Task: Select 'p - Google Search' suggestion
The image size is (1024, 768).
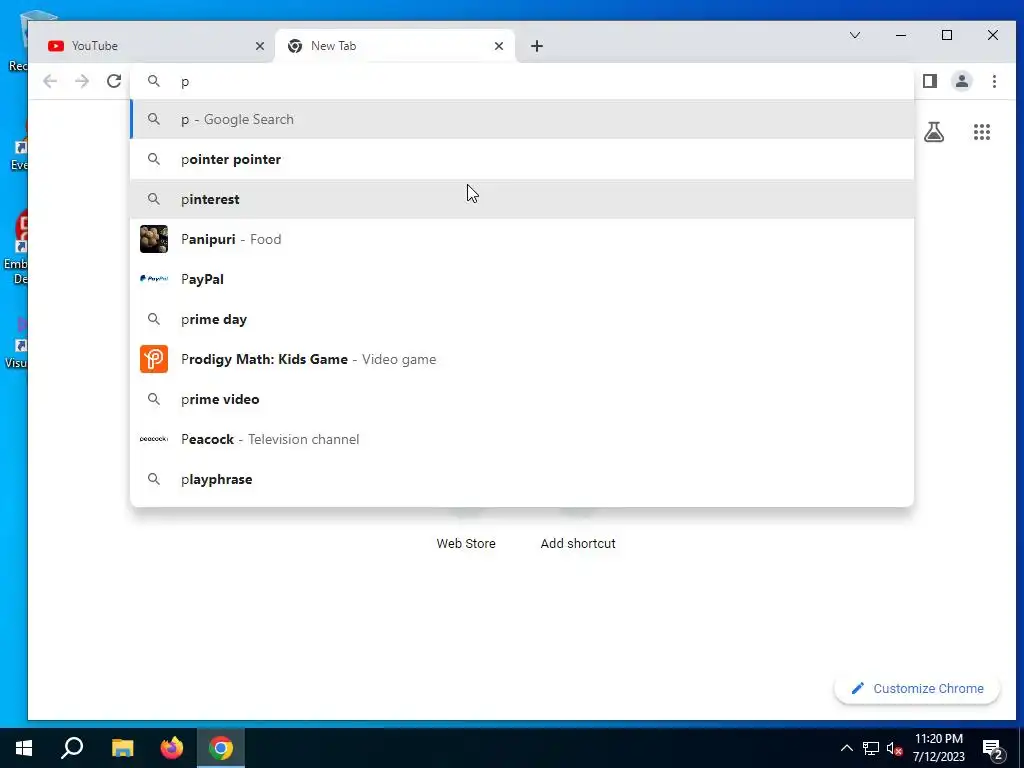Action: (522, 120)
